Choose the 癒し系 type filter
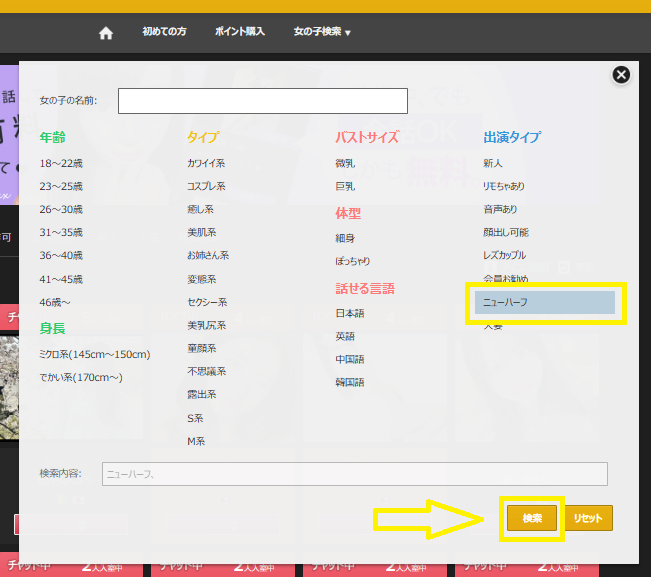651x577 pixels. click(x=200, y=209)
